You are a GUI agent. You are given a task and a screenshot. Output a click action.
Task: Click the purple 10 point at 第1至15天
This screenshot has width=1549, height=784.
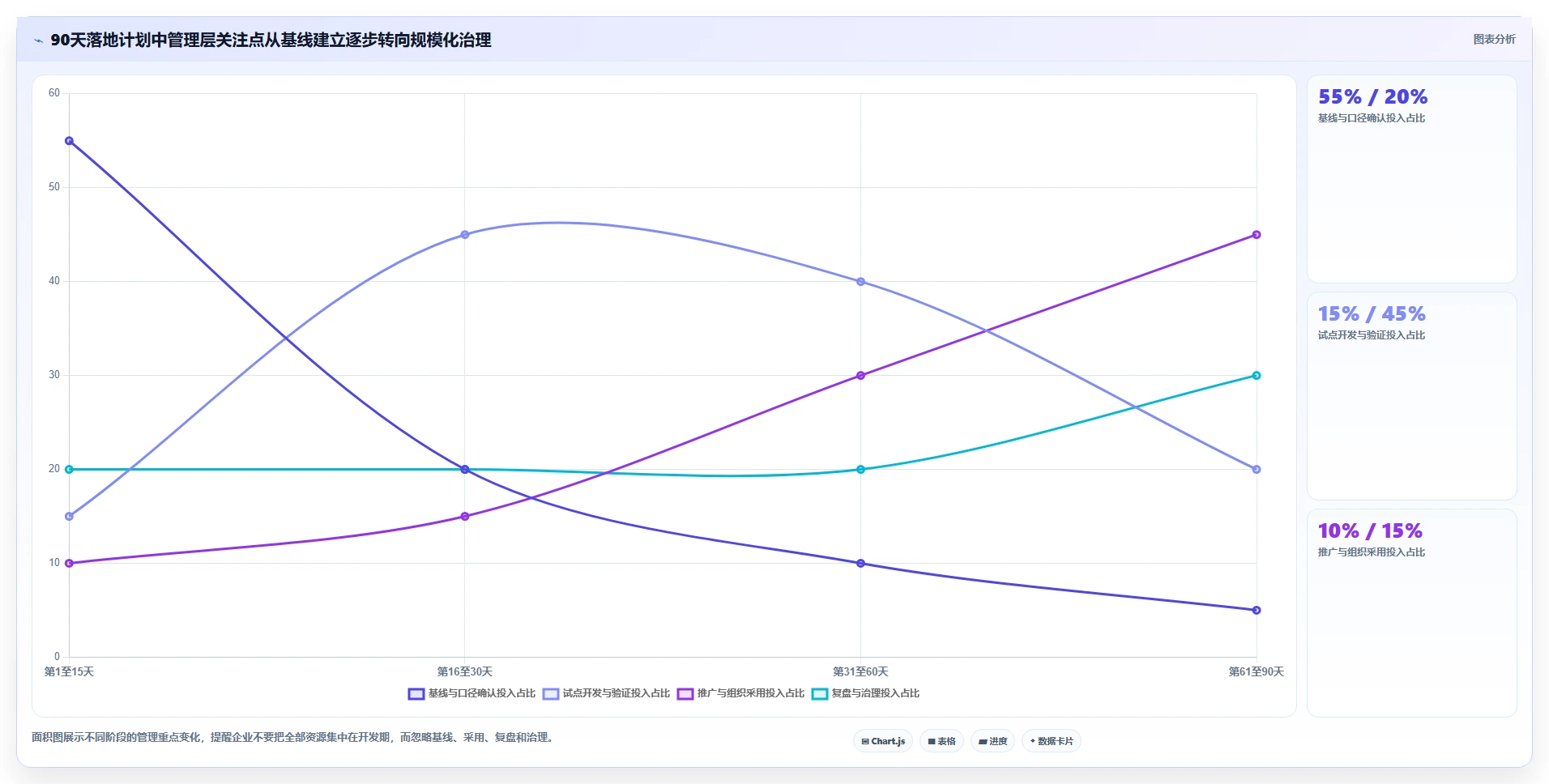69,564
